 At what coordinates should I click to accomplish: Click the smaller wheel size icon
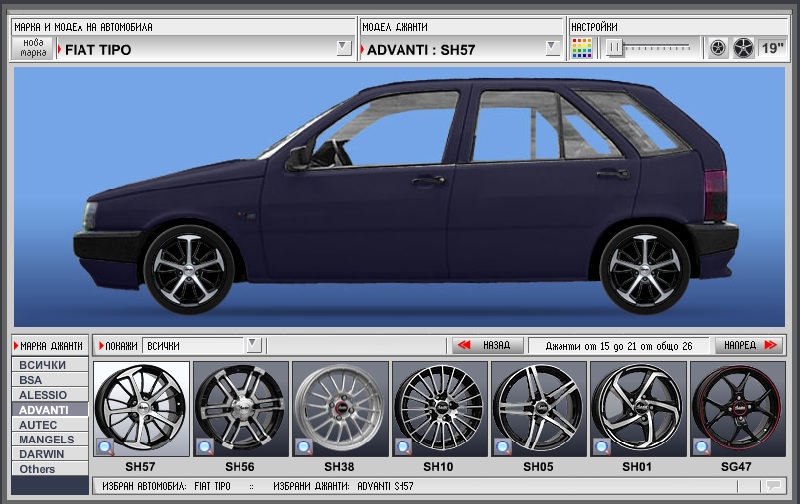pos(718,48)
